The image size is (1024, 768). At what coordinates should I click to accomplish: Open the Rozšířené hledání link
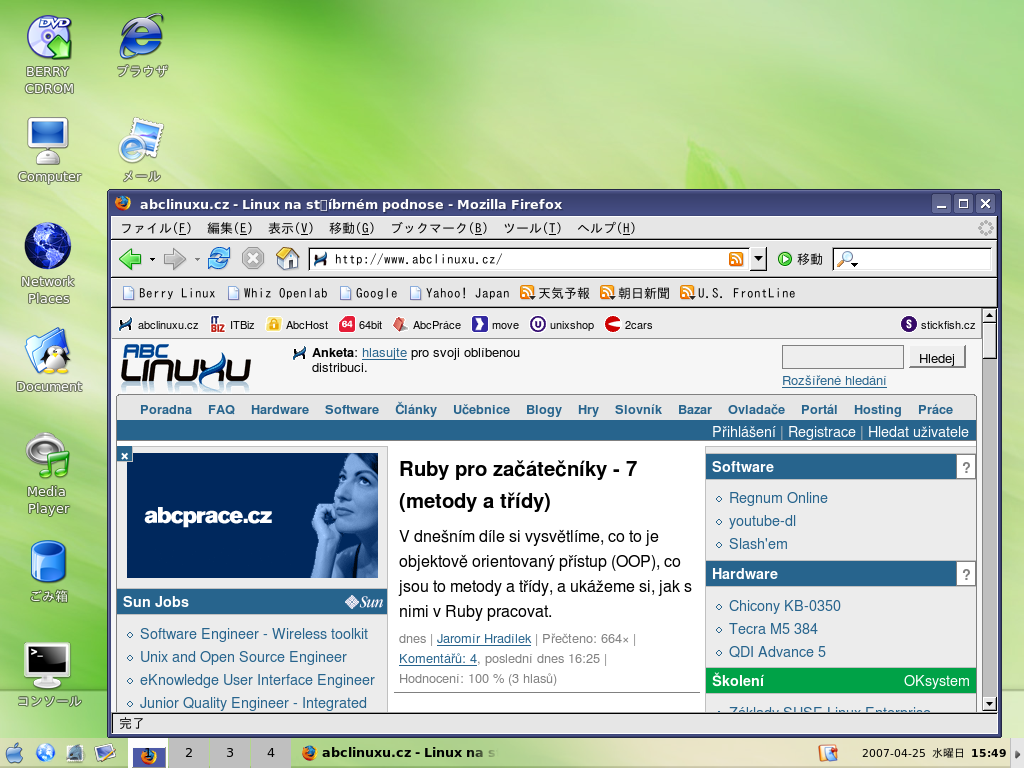tap(834, 381)
